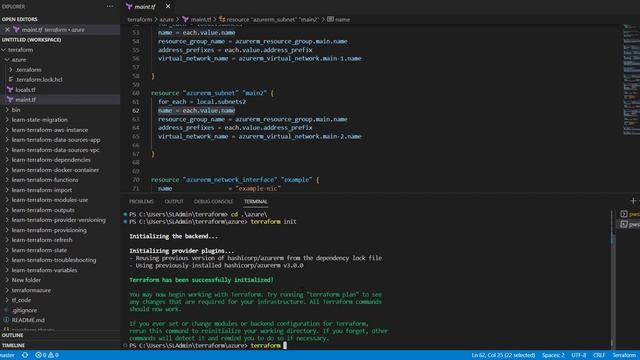Open learn-terraform-provisioning folder
The image size is (640, 360).
click(x=49, y=230)
